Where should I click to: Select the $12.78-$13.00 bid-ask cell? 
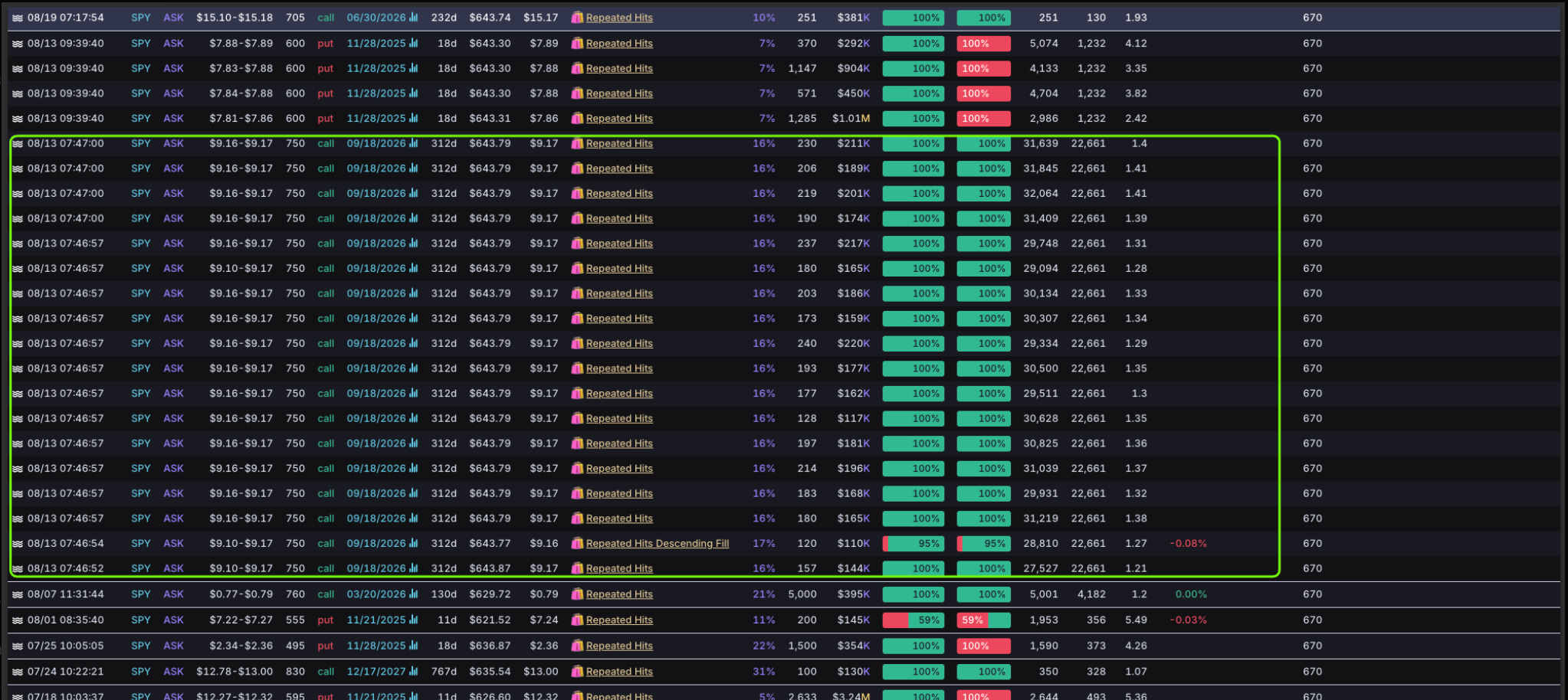click(x=235, y=672)
